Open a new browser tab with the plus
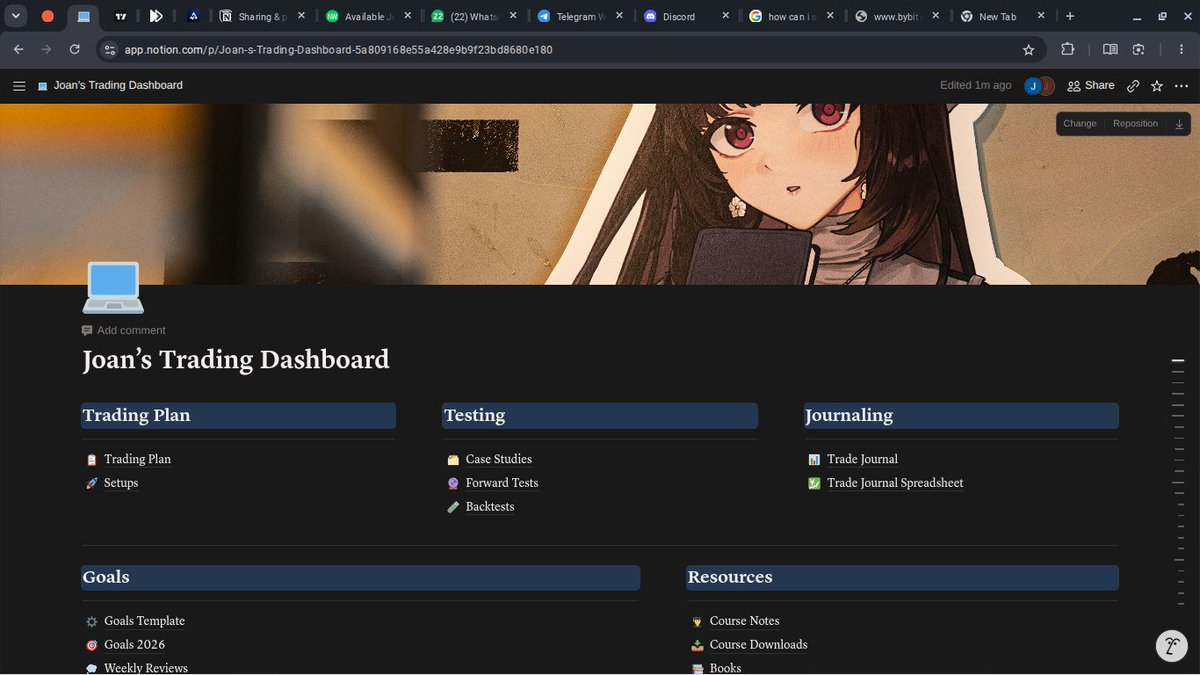The height and width of the screenshot is (675, 1200). click(1070, 16)
